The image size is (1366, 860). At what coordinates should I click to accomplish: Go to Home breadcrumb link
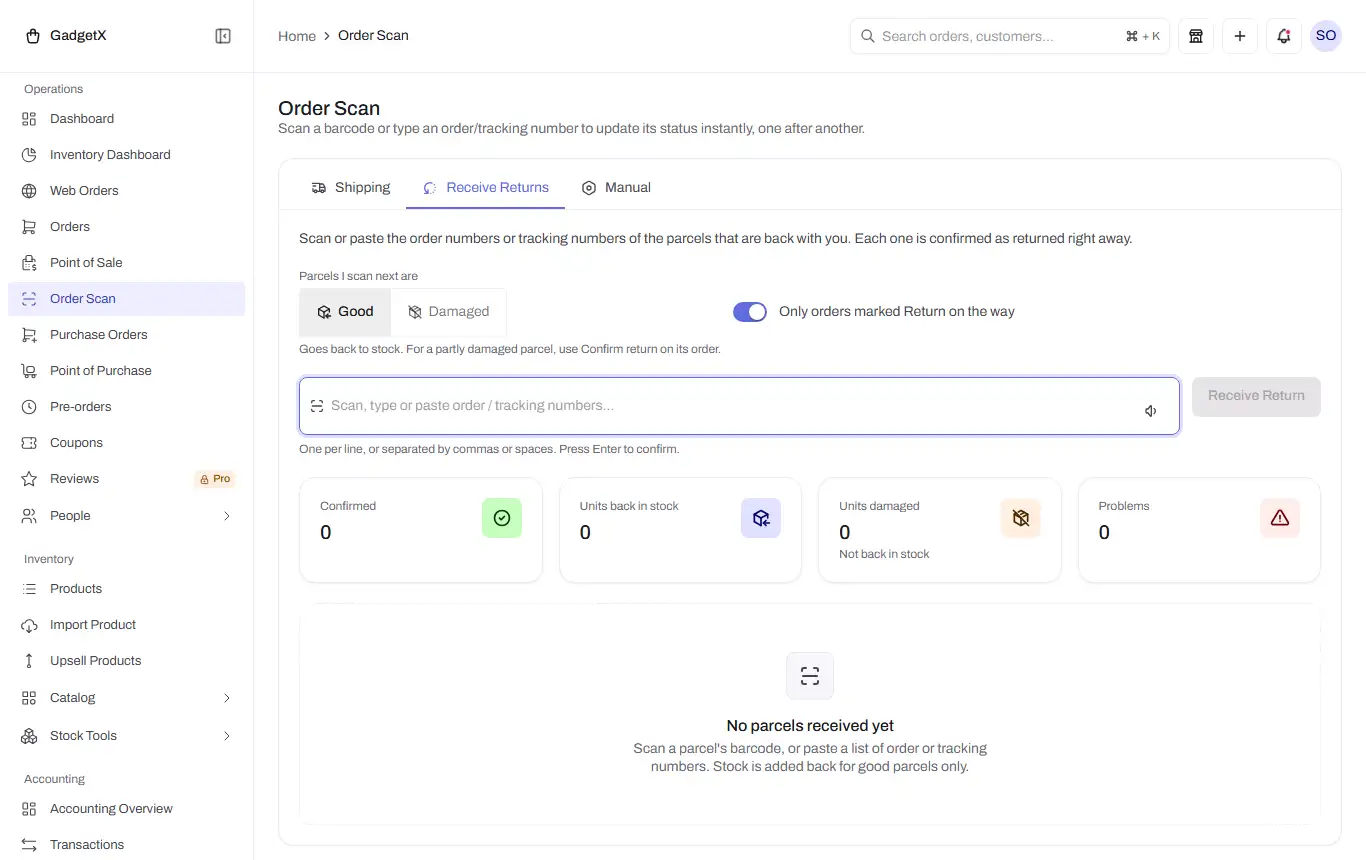297,36
